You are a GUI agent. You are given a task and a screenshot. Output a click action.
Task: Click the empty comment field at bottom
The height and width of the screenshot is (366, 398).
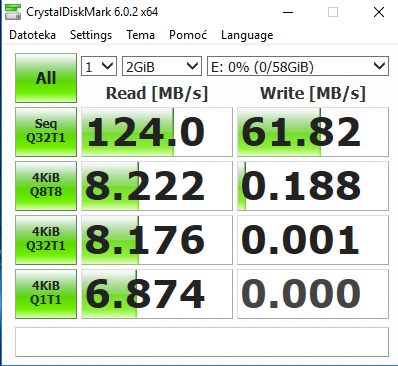[202, 342]
